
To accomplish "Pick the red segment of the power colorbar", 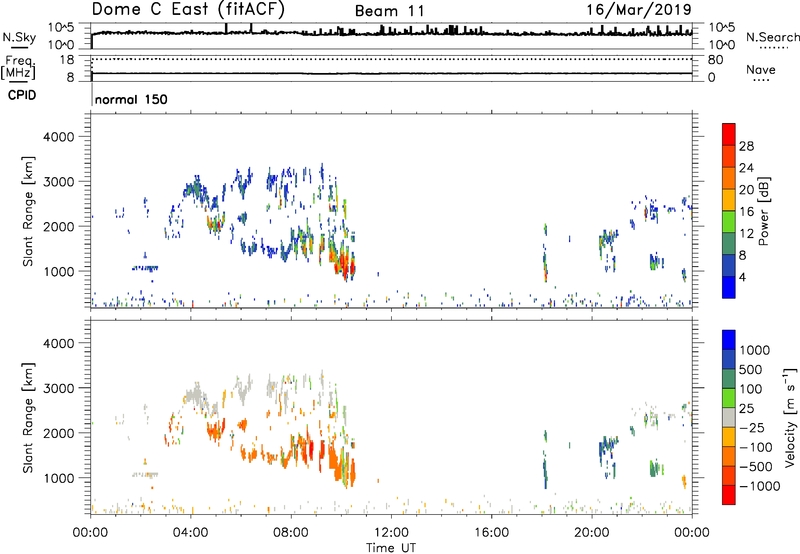I will pyautogui.click(x=729, y=134).
